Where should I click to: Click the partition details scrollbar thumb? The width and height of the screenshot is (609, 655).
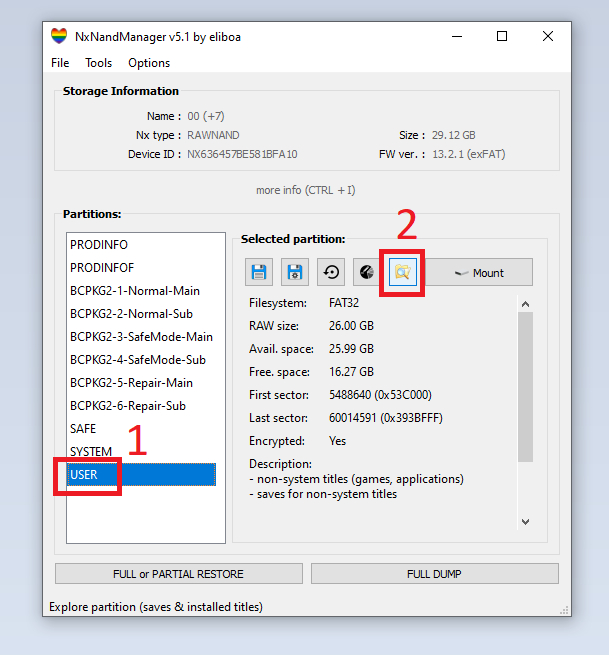(525, 387)
